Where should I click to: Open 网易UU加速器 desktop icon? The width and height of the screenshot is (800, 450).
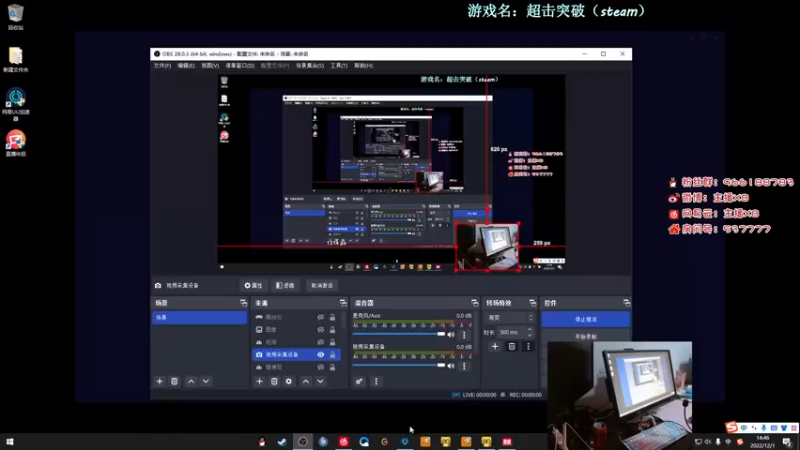[15, 104]
